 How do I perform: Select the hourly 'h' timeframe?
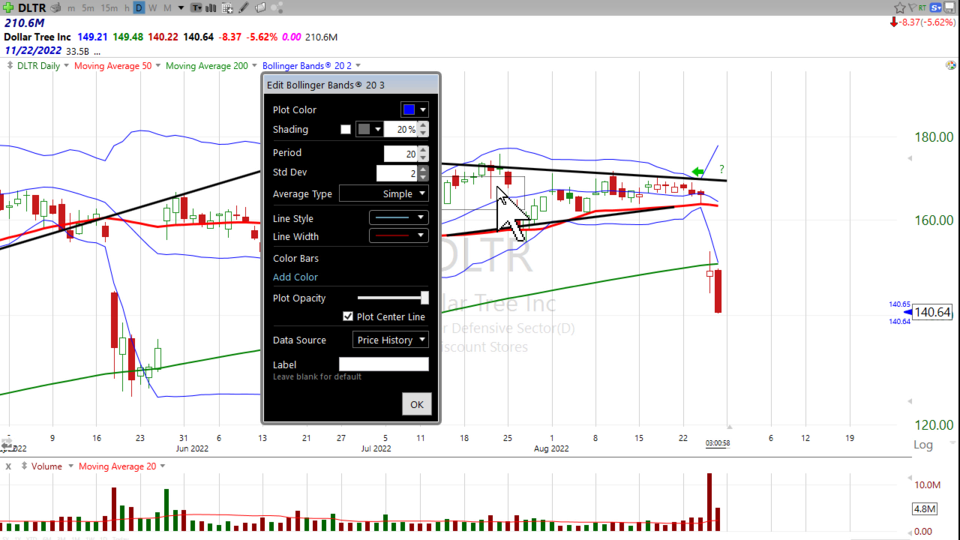point(127,8)
